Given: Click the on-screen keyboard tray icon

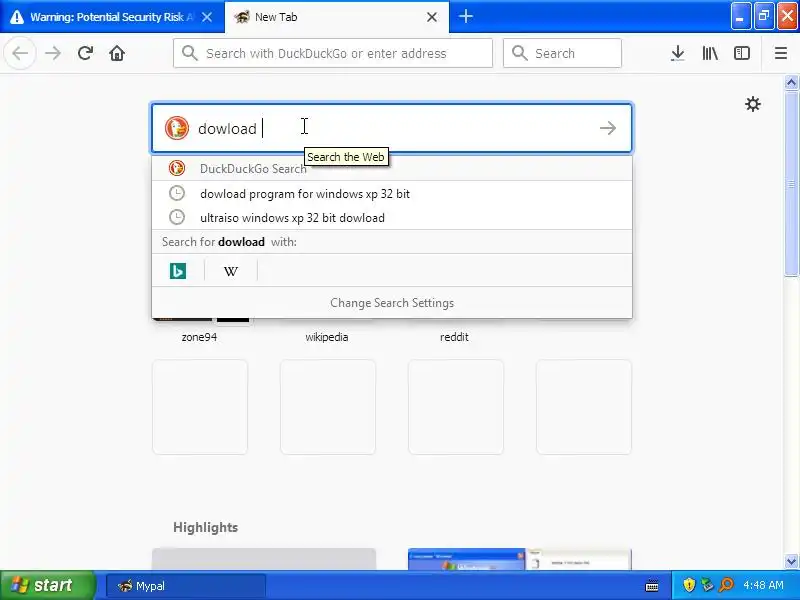Looking at the screenshot, I should [652, 586].
